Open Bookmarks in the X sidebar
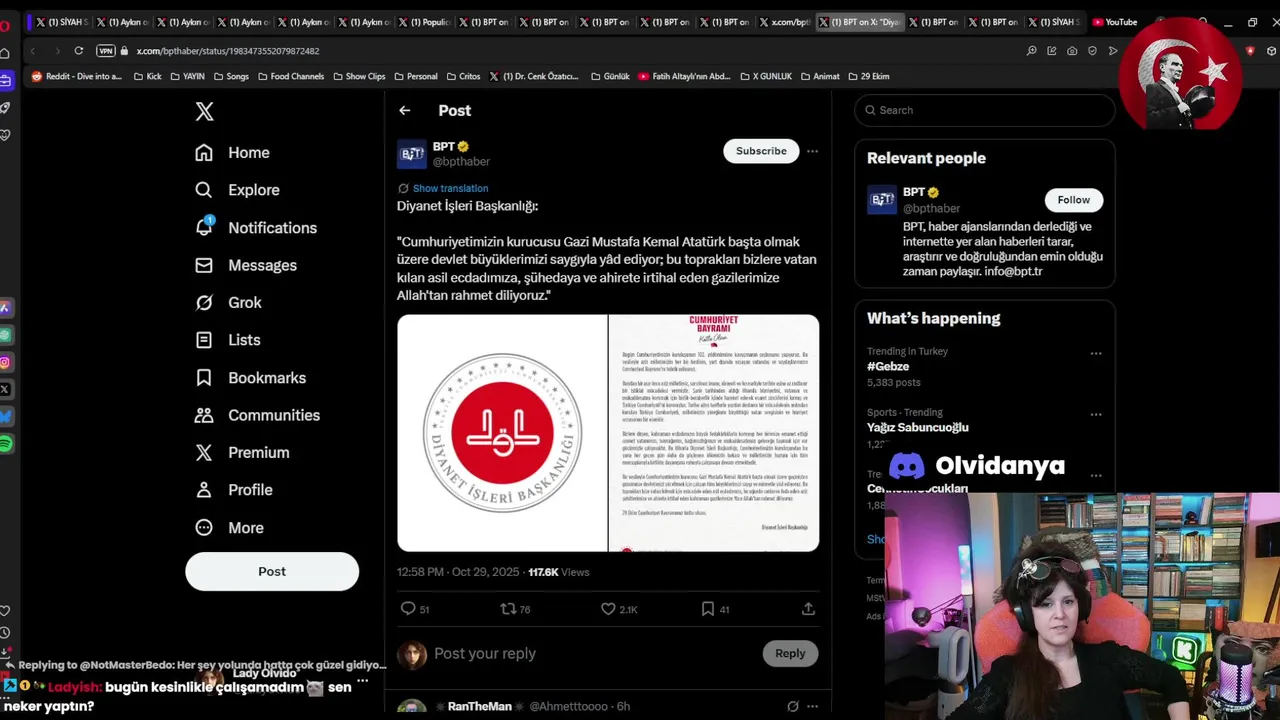 [250, 378]
